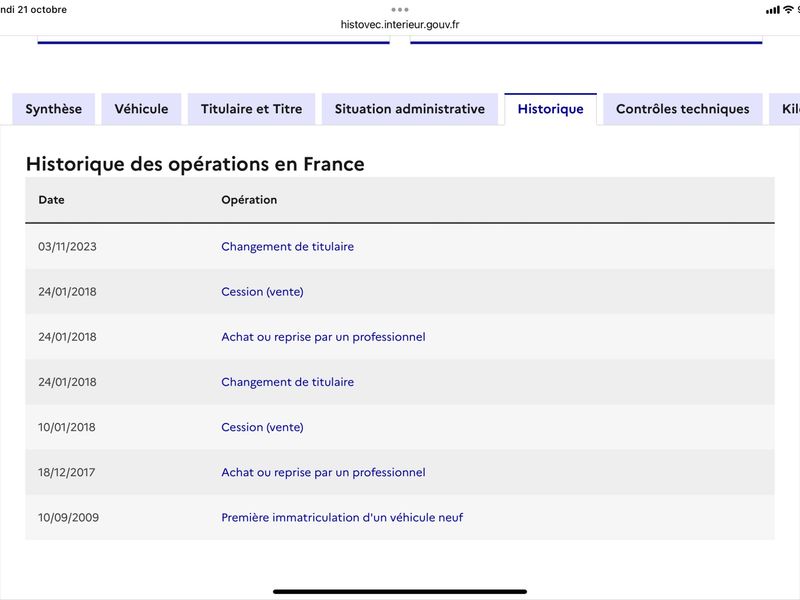Tap the histovec.interieur.gouv.fr address bar
This screenshot has width=800, height=600.
coord(400,24)
